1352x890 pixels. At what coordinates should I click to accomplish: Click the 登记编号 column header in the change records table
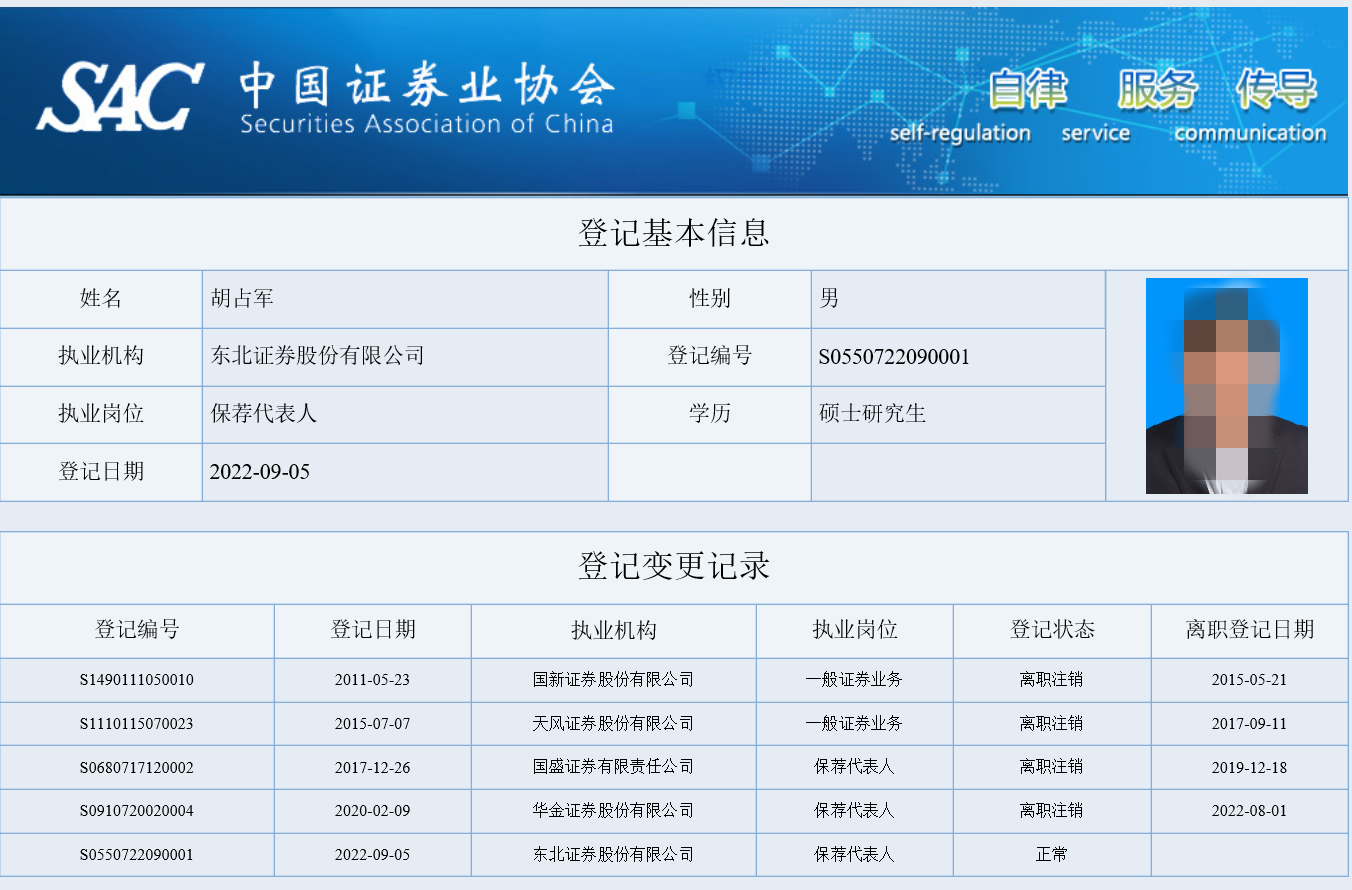pos(137,630)
